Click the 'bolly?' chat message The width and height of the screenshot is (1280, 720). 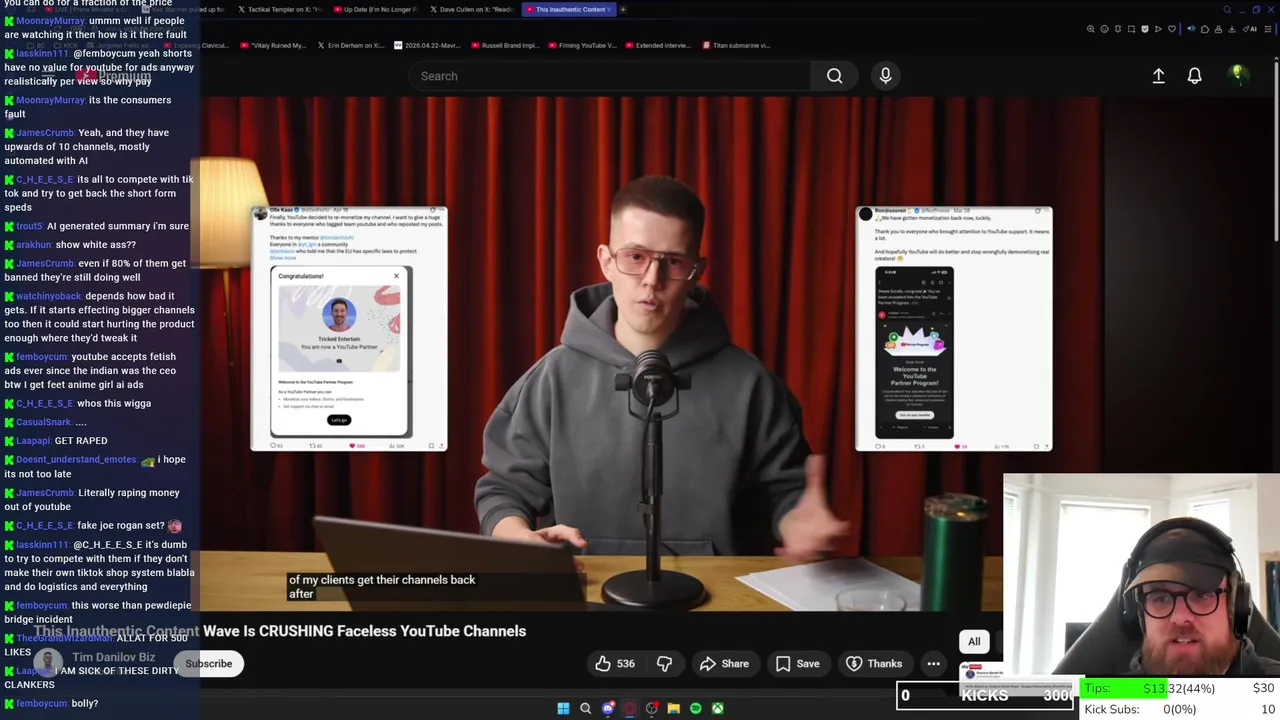click(x=84, y=703)
